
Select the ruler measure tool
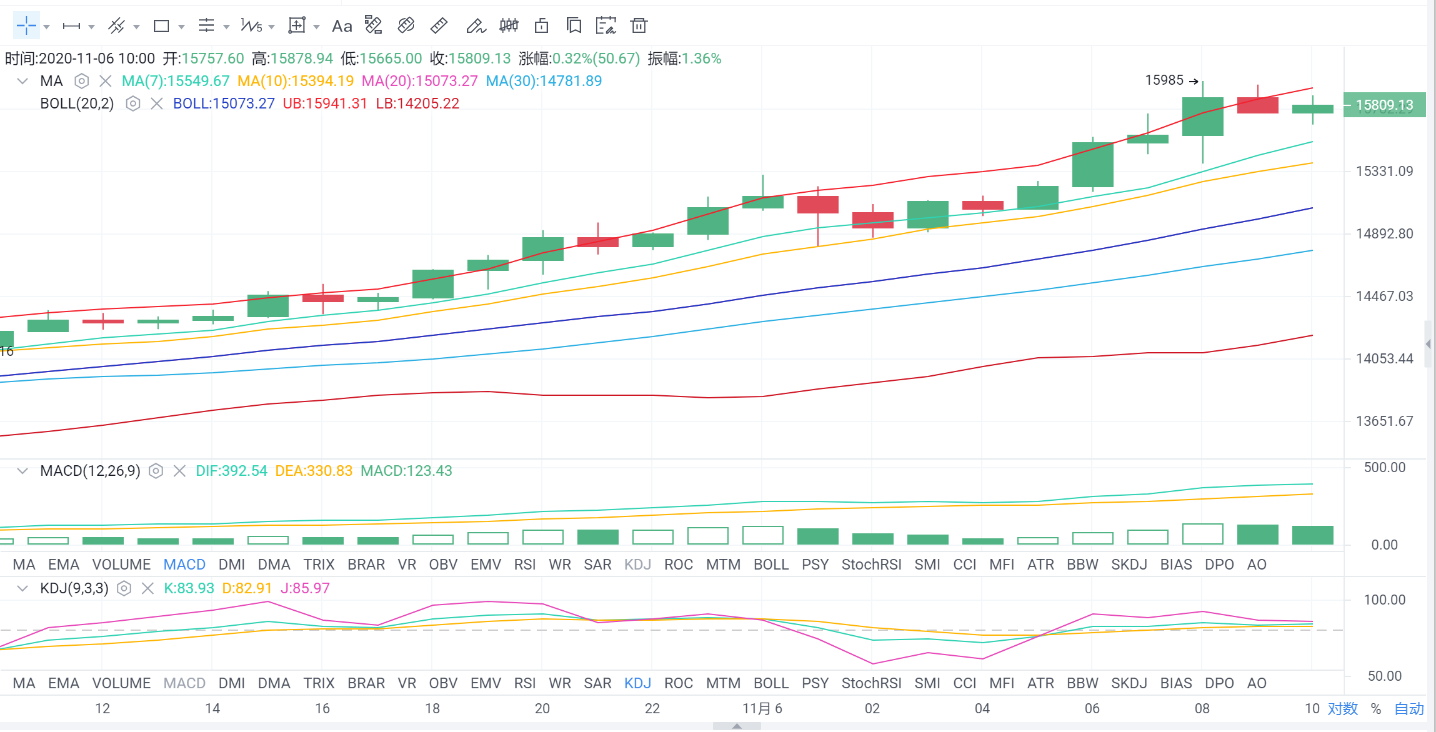click(x=438, y=25)
